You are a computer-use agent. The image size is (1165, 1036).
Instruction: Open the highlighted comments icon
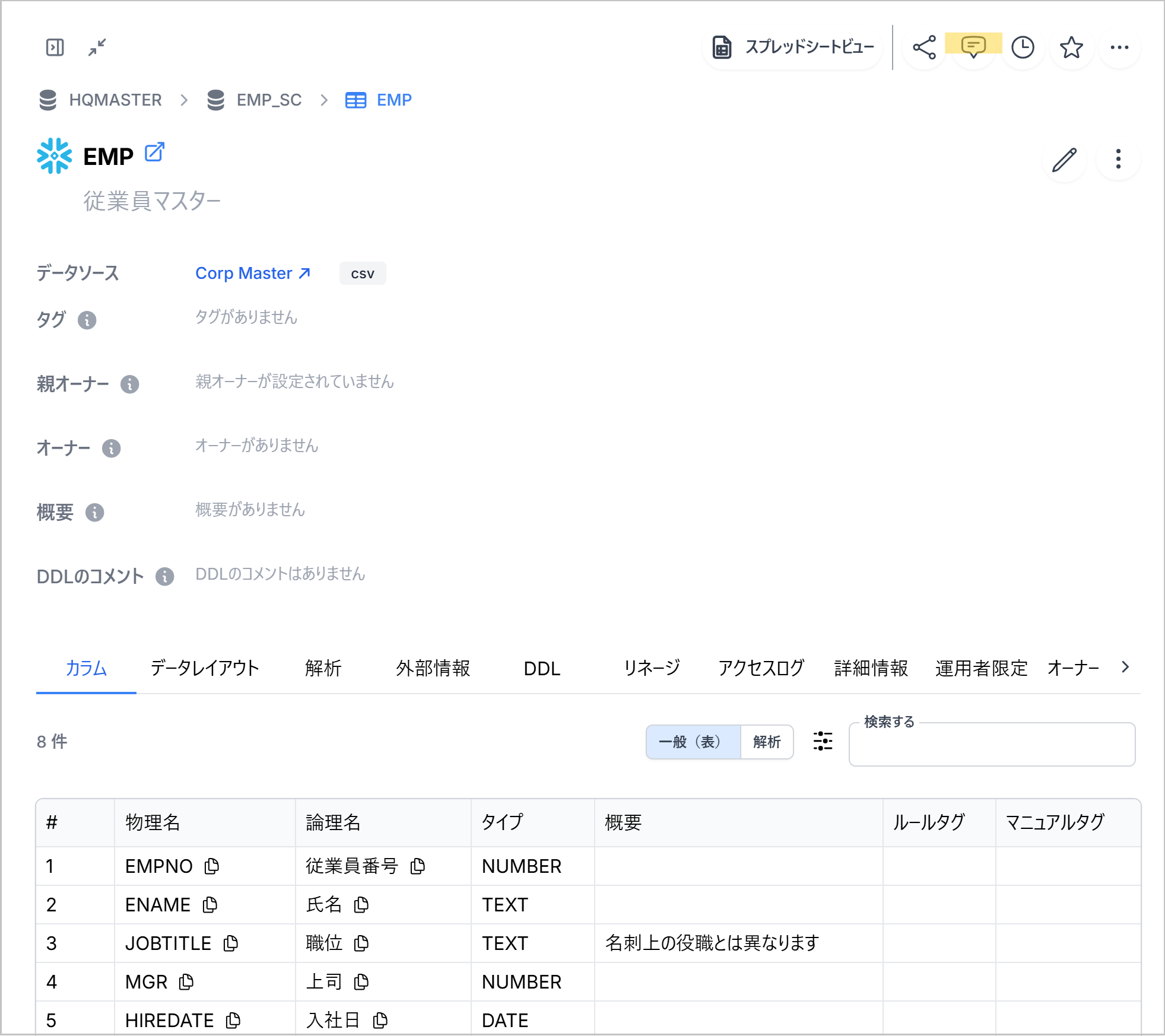tap(973, 46)
